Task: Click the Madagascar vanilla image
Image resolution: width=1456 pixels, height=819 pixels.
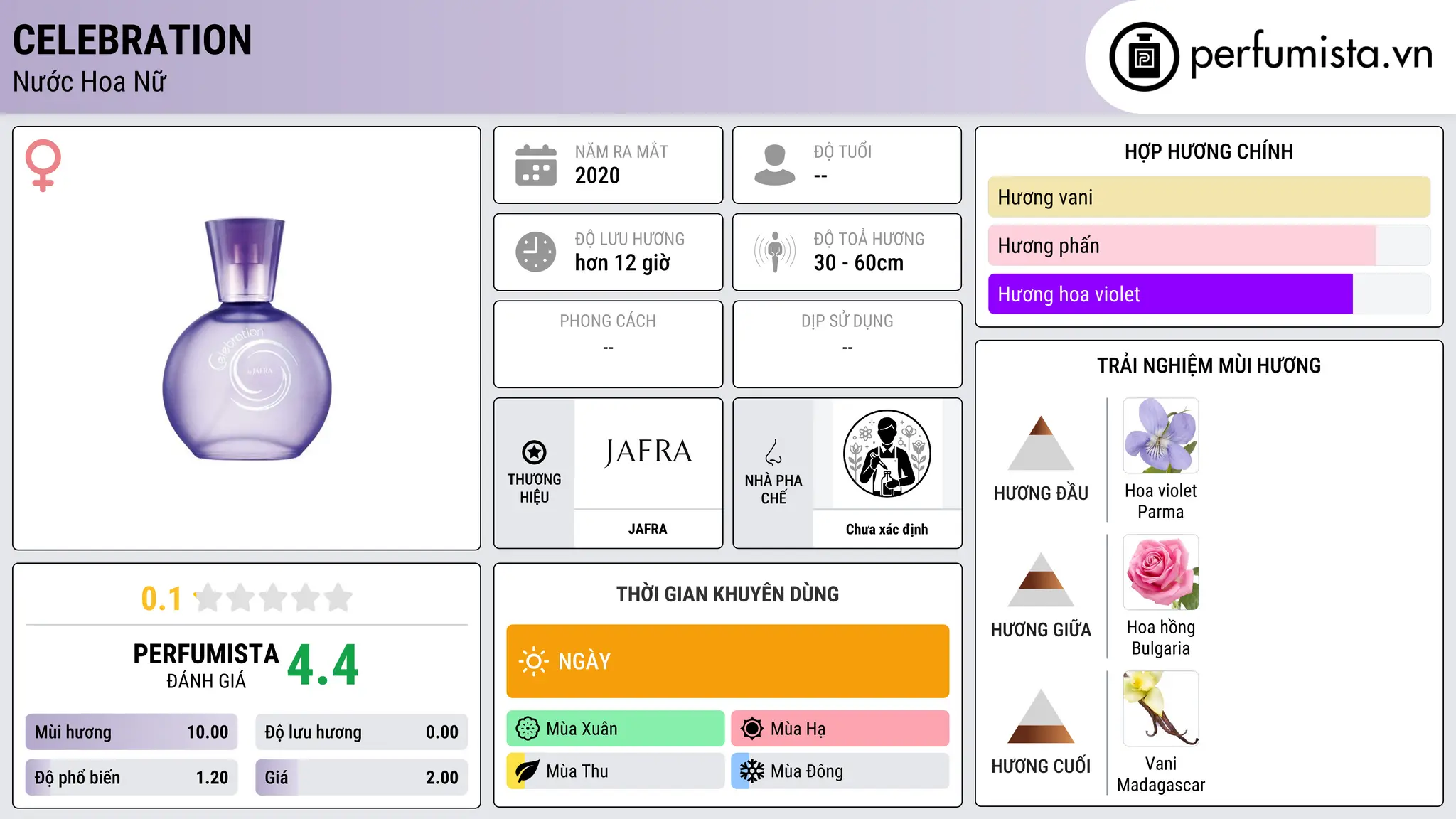Action: pos(1161,709)
